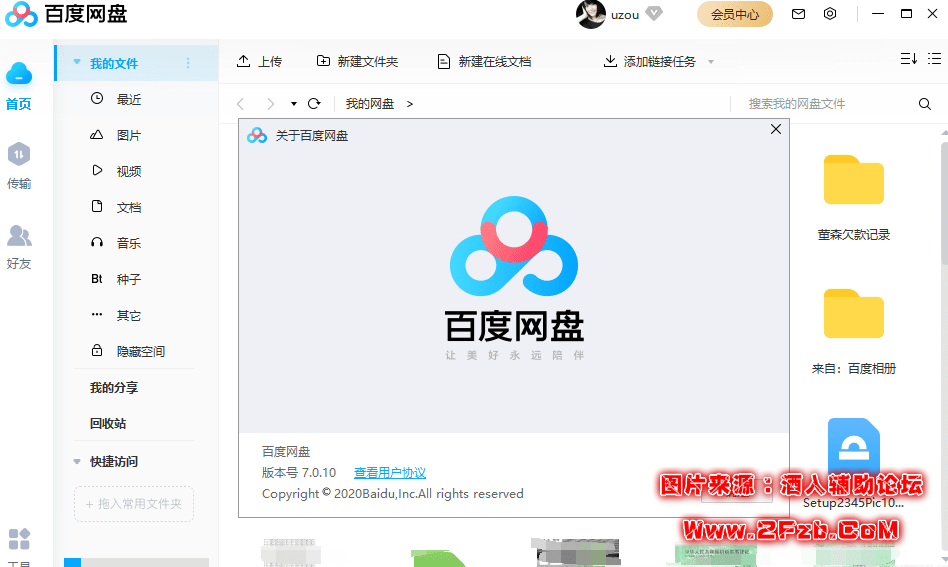948x567 pixels.
Task: Click 新建在线文档 new online document
Action: [484, 62]
